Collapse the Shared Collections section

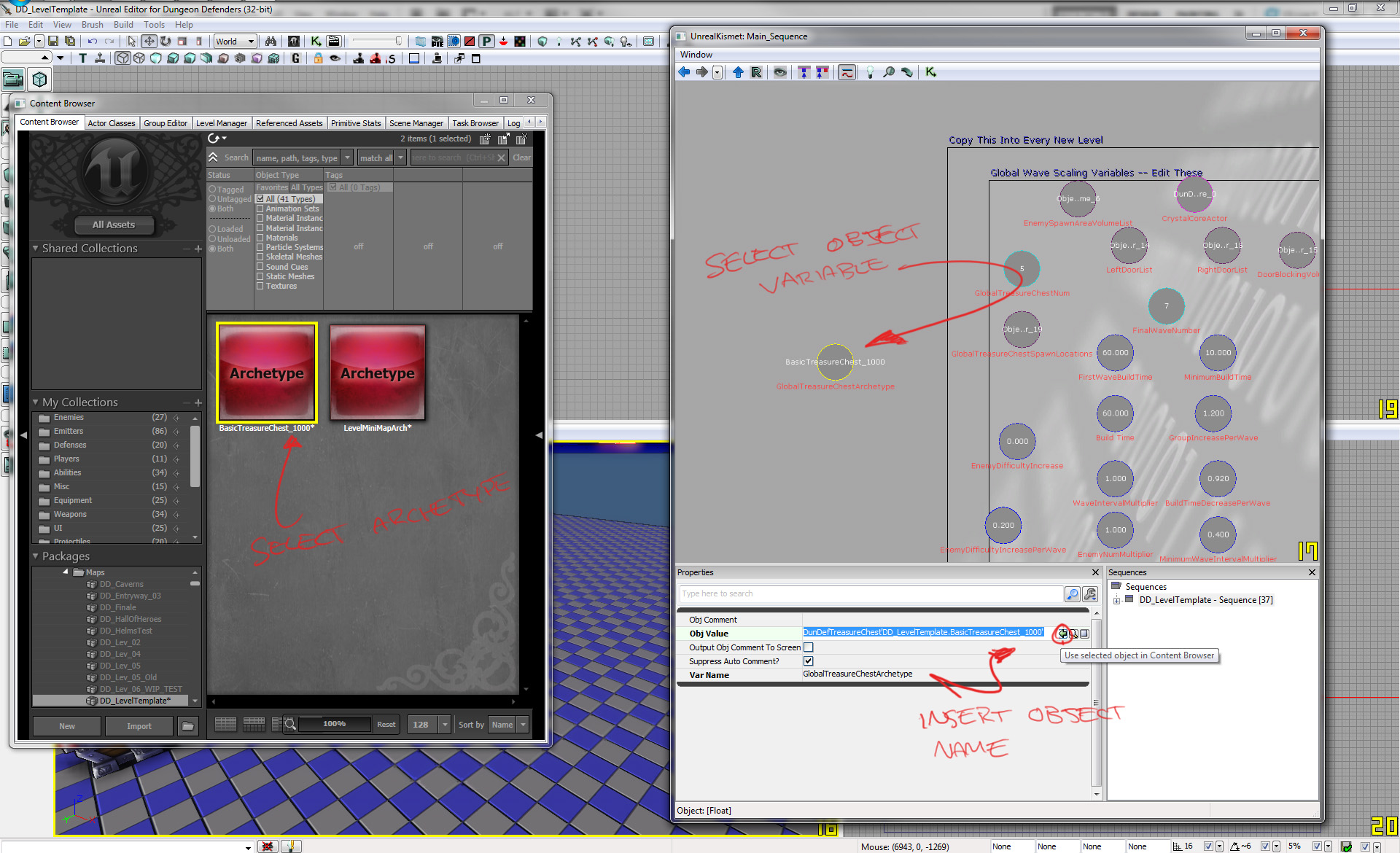point(35,249)
